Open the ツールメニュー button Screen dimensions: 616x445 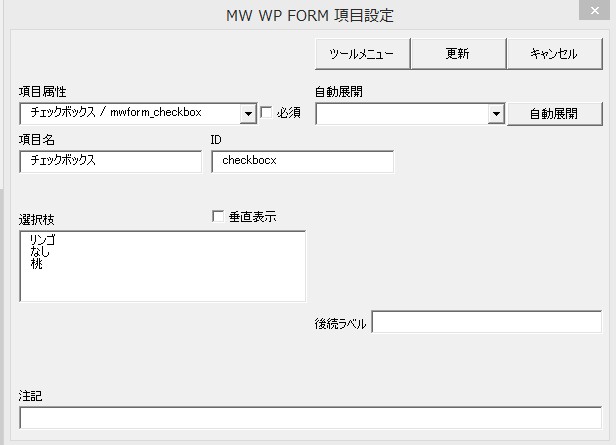362,54
